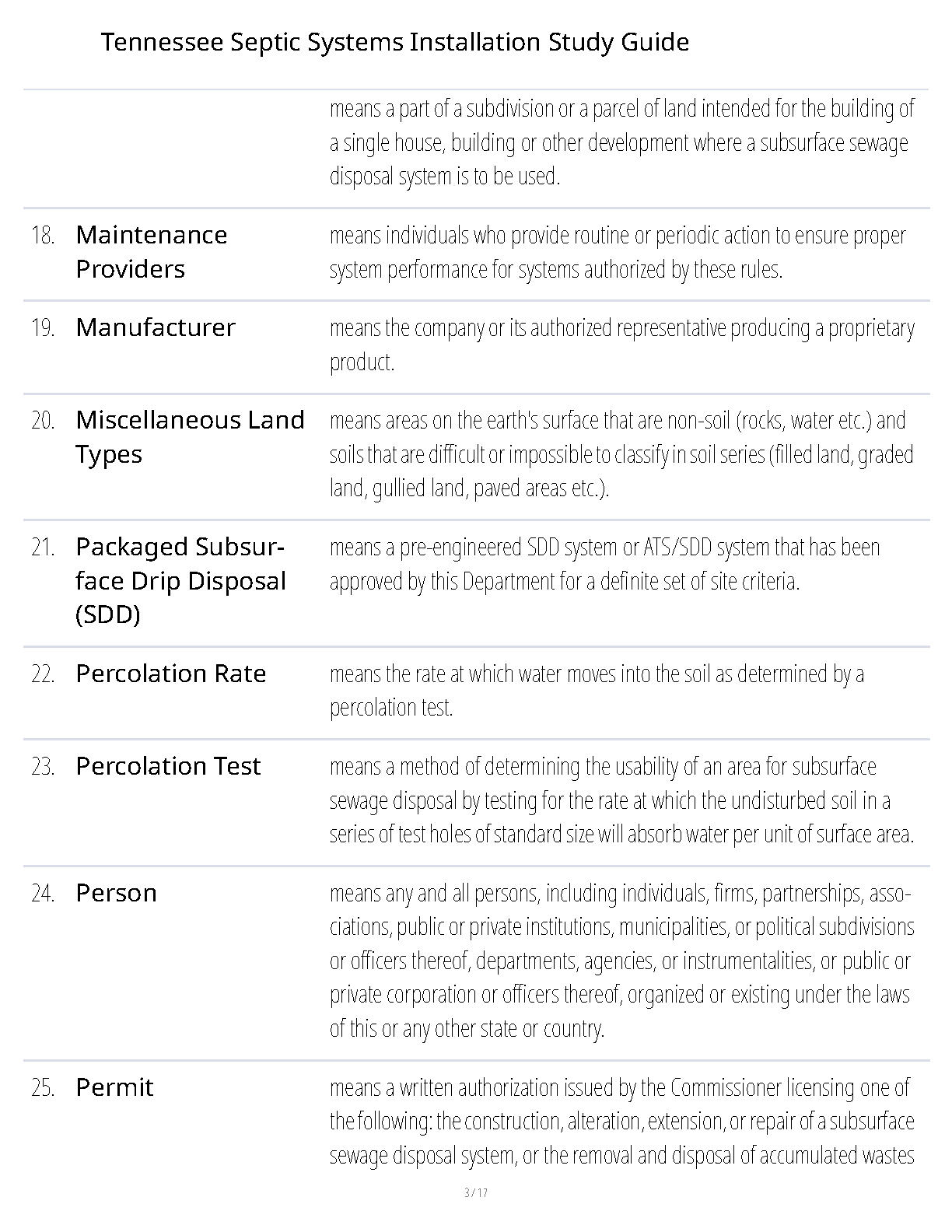Click the Manufacturer definition about proprietary product
The image size is (952, 1232).
pos(621,345)
